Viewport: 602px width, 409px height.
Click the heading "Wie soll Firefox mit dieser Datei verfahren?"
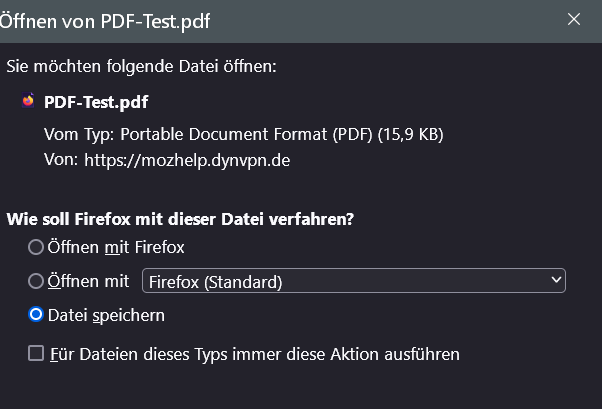(182, 217)
